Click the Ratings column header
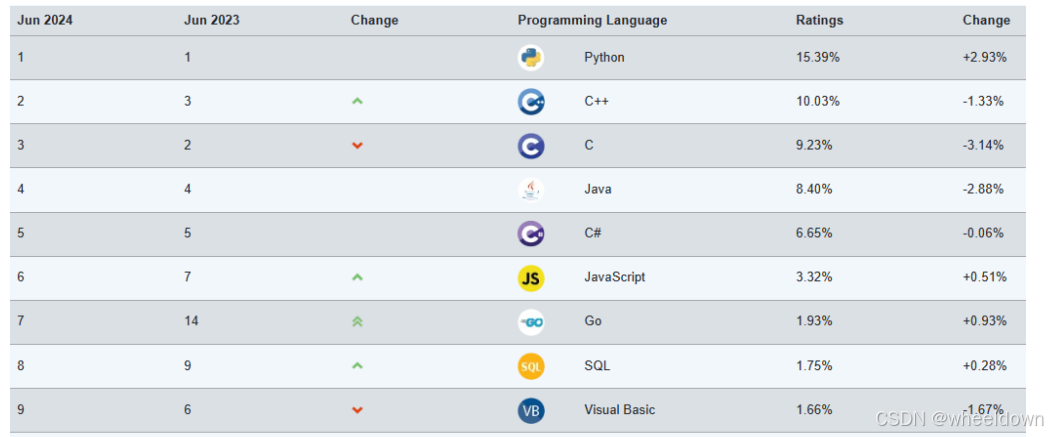 pyautogui.click(x=819, y=20)
